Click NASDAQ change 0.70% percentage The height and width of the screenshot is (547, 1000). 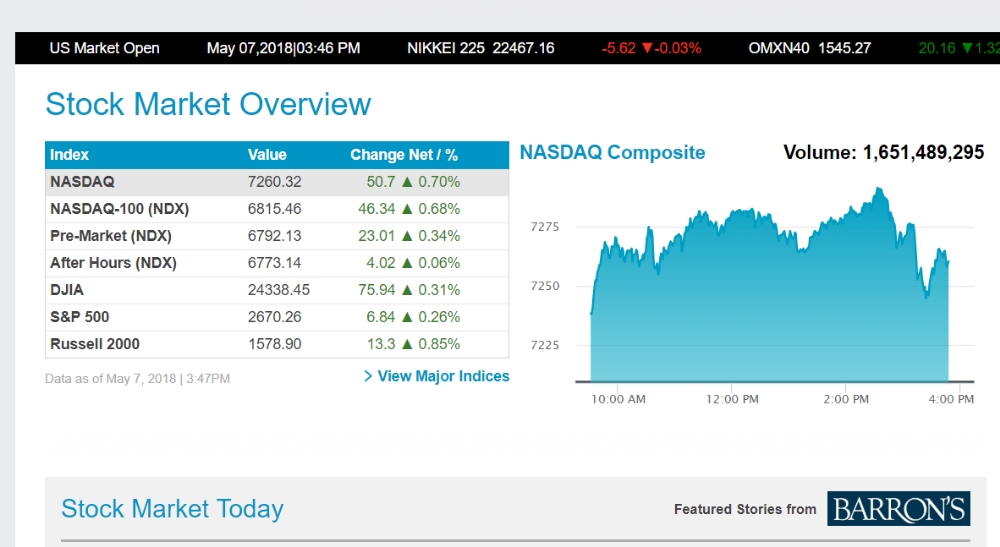[439, 182]
